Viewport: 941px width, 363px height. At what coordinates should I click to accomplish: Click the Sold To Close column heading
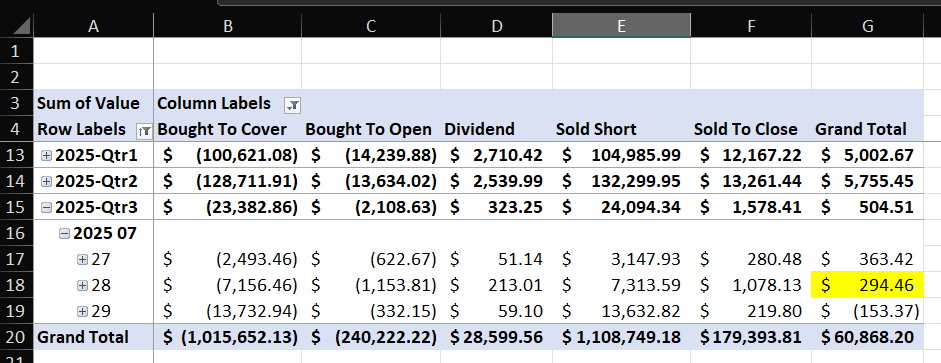tap(751, 129)
